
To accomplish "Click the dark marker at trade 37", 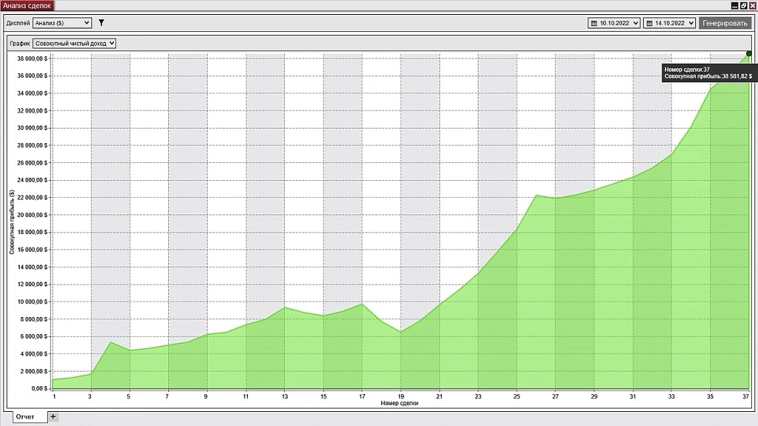I will (x=748, y=54).
